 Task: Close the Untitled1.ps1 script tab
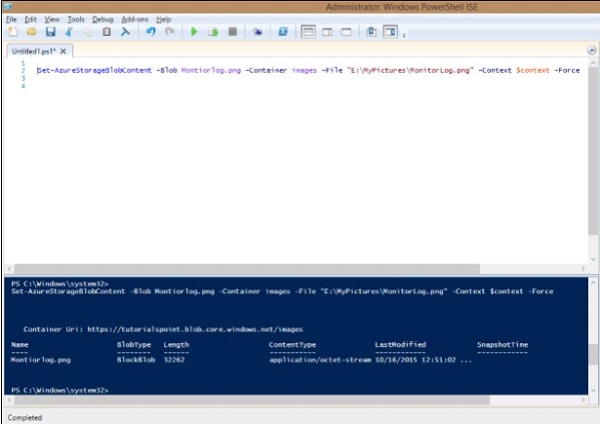pos(63,51)
